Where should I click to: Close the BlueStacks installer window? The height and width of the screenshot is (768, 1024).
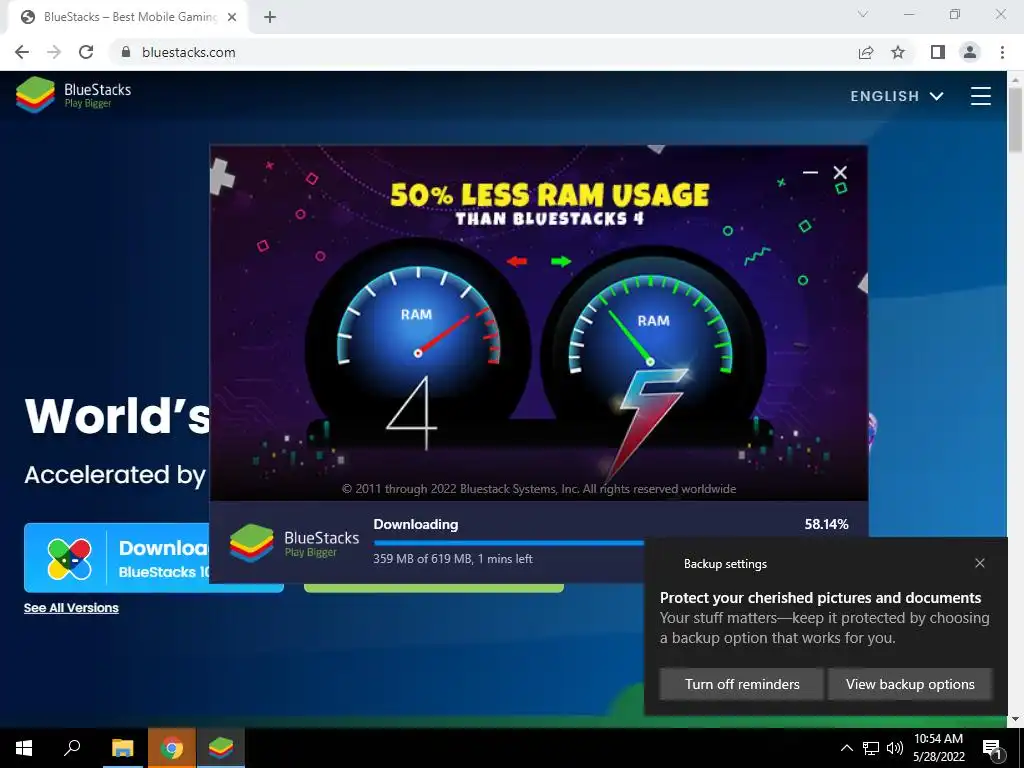coord(840,172)
